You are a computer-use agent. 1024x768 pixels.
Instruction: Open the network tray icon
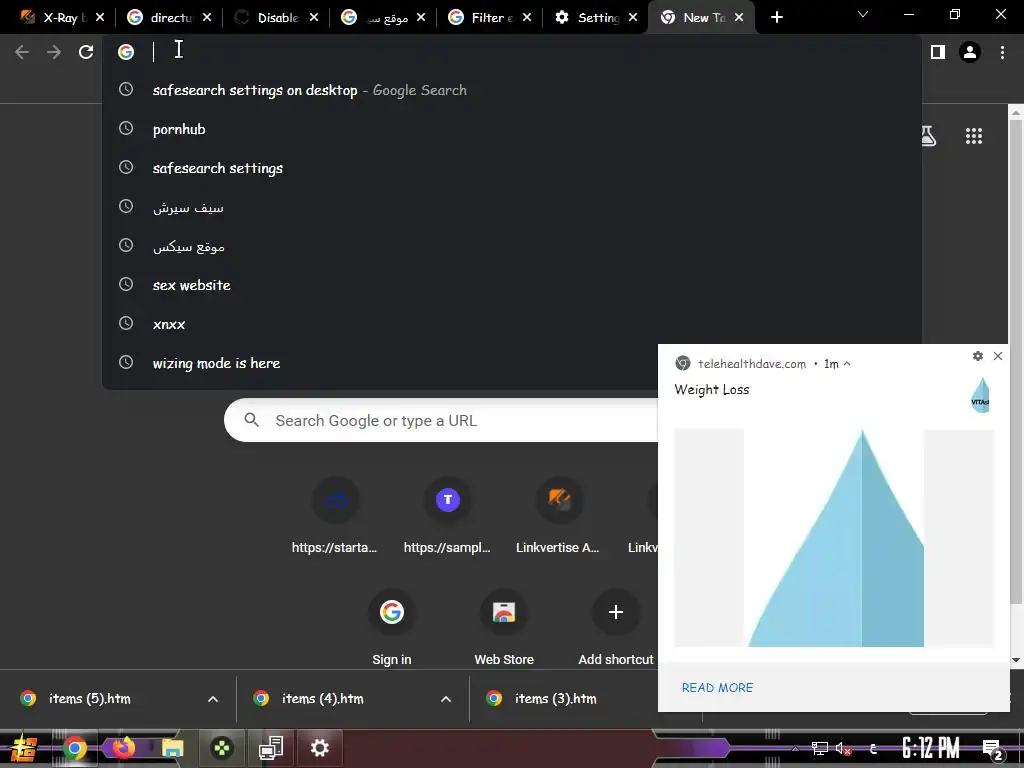[x=820, y=749]
